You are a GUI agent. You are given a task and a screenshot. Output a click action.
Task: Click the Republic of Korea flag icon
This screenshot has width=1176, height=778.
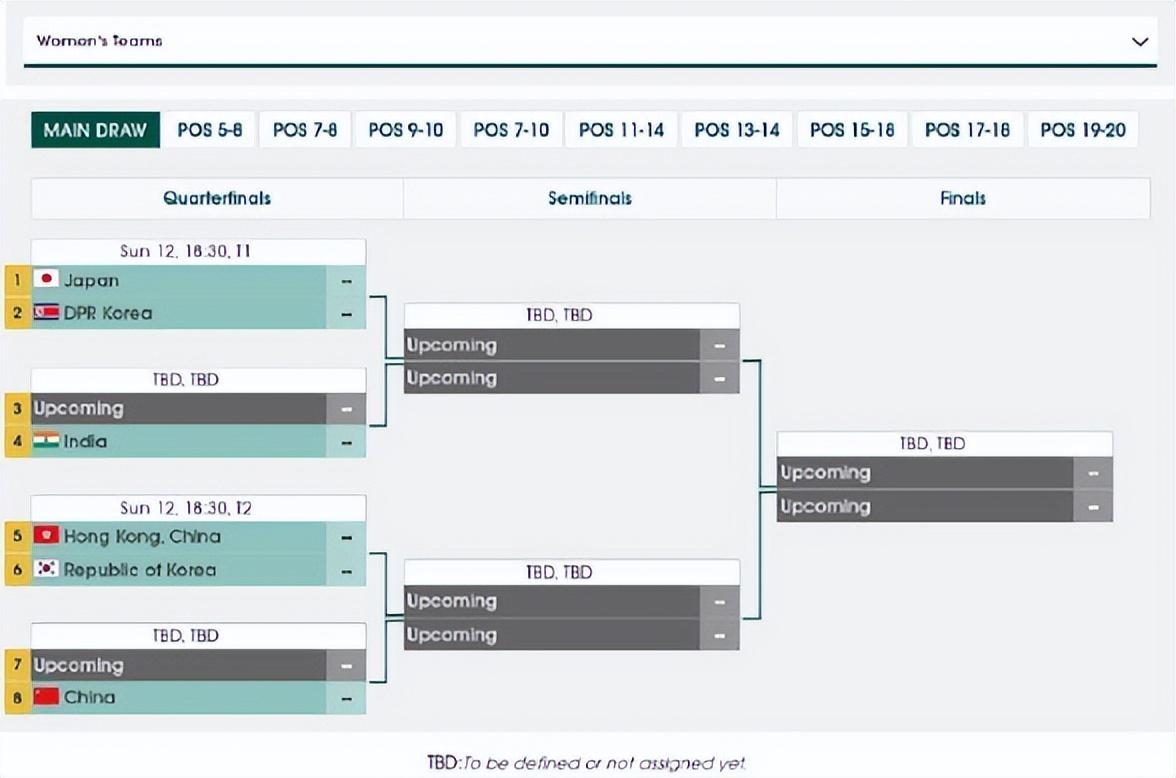tap(46, 569)
